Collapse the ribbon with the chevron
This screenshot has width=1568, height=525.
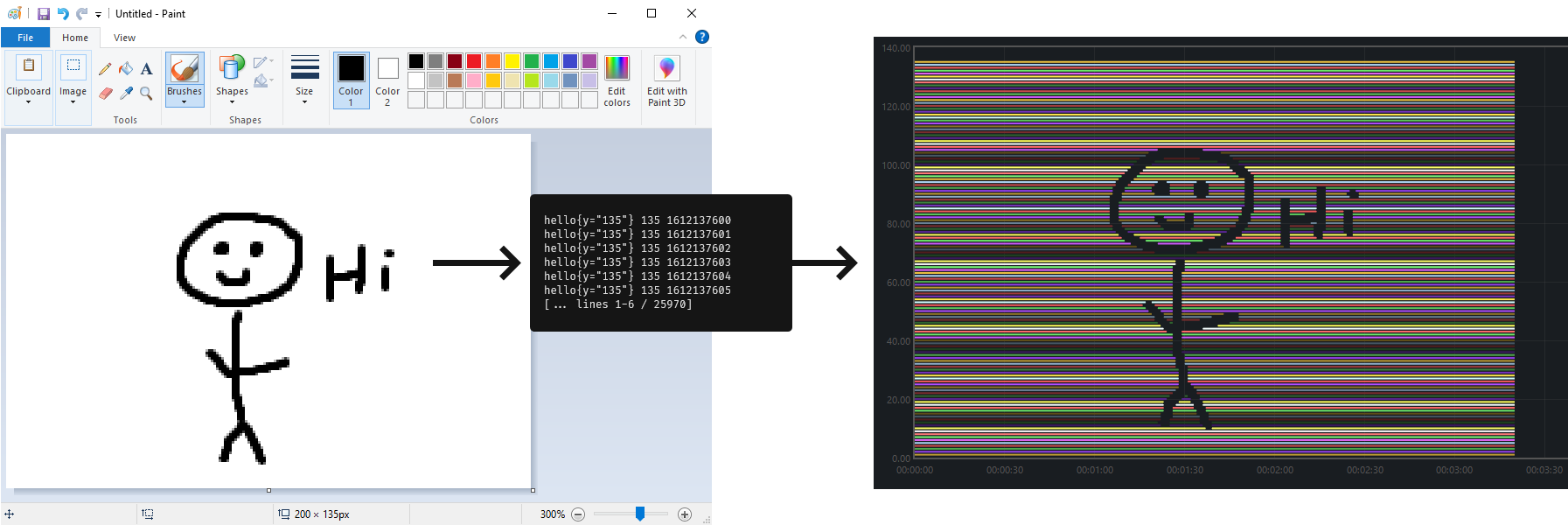[683, 37]
